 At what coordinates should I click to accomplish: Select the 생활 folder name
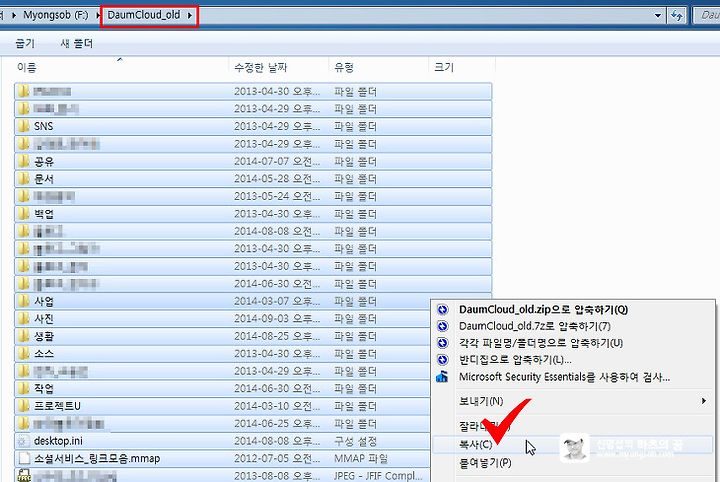44,336
